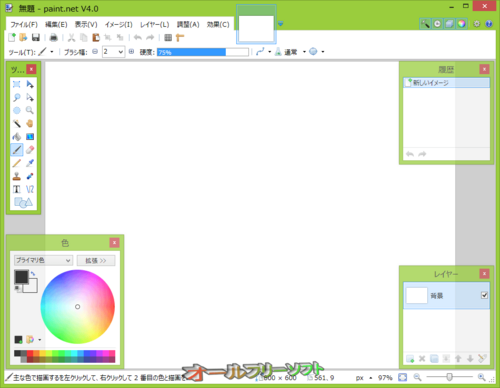The image size is (500, 388).
Task: Click the New image toolbar icon
Action: tap(12, 38)
